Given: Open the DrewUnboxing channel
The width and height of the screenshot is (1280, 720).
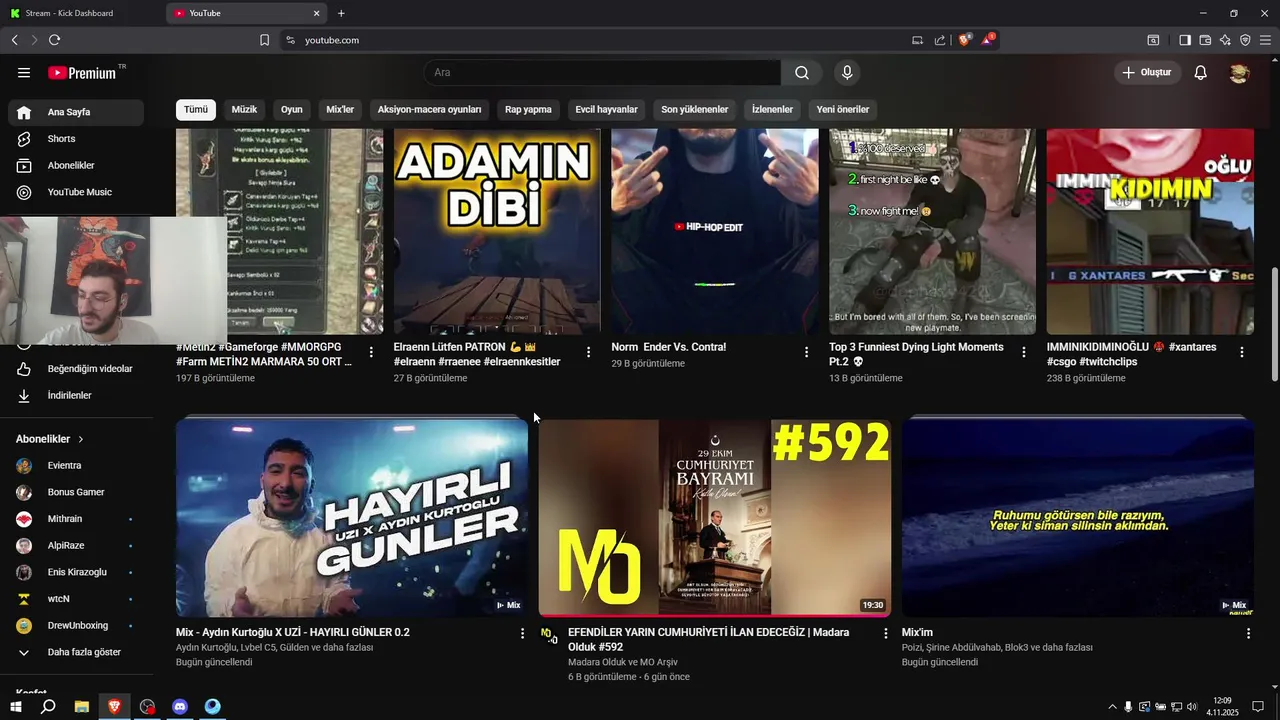Looking at the screenshot, I should pyautogui.click(x=76, y=626).
